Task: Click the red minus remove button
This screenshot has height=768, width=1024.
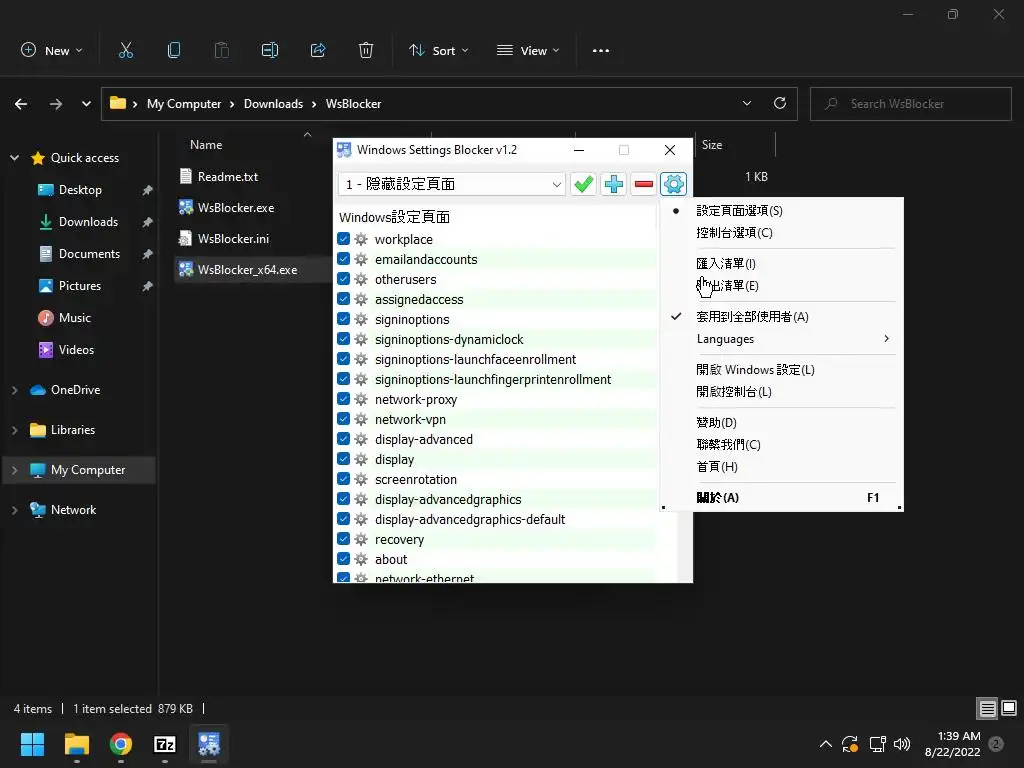Action: click(643, 184)
